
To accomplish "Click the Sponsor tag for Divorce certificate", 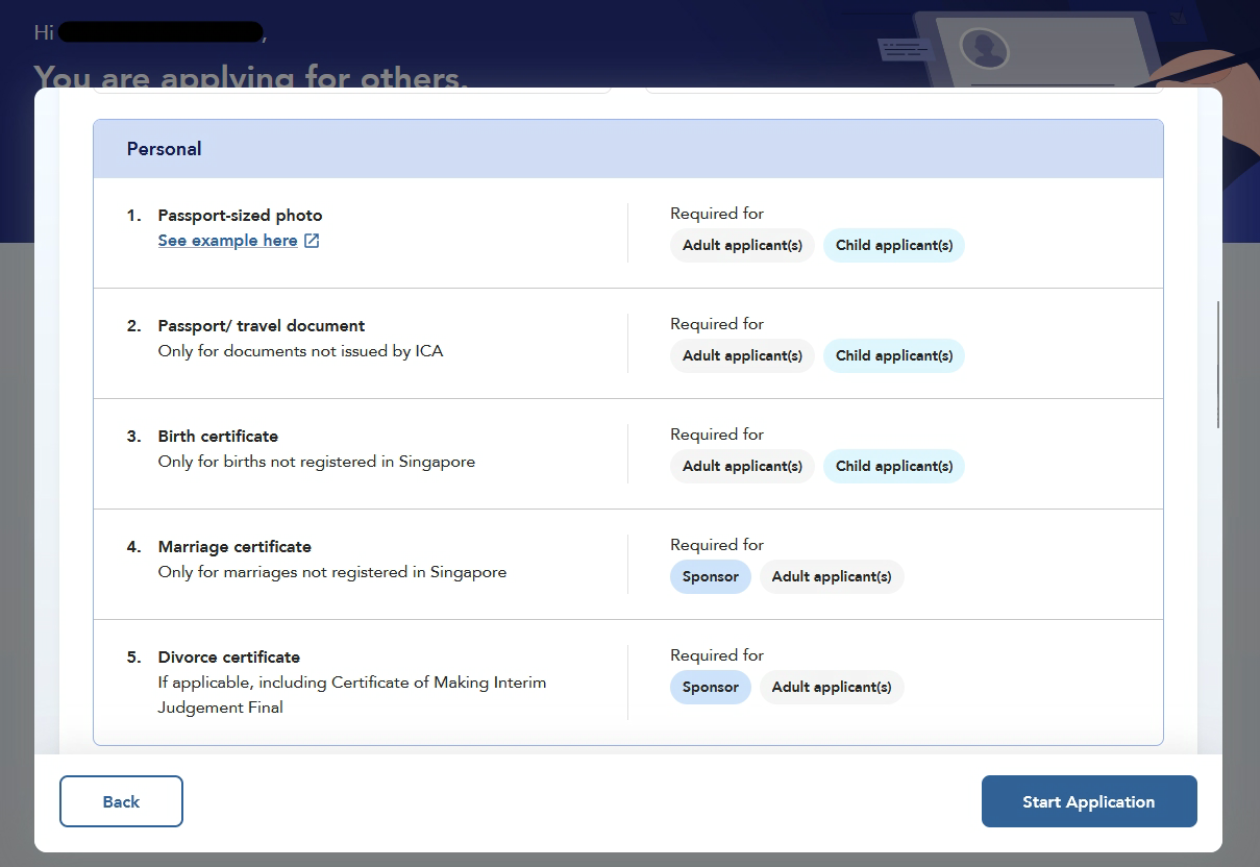I will (x=710, y=687).
